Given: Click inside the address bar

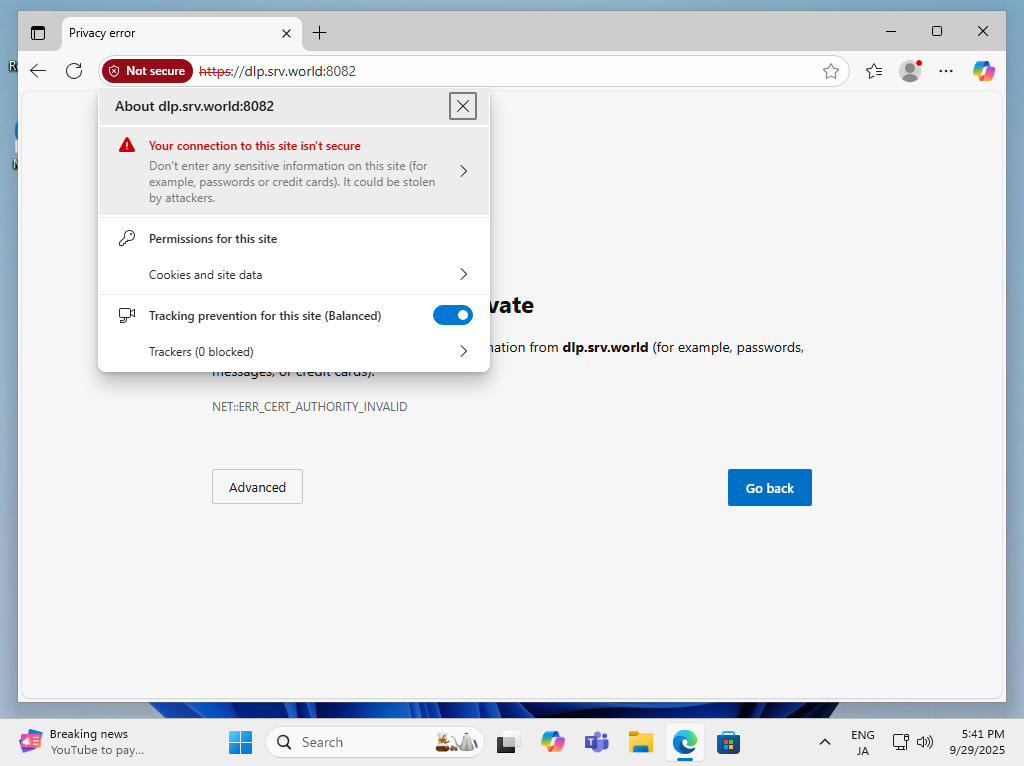Looking at the screenshot, I should tap(450, 71).
